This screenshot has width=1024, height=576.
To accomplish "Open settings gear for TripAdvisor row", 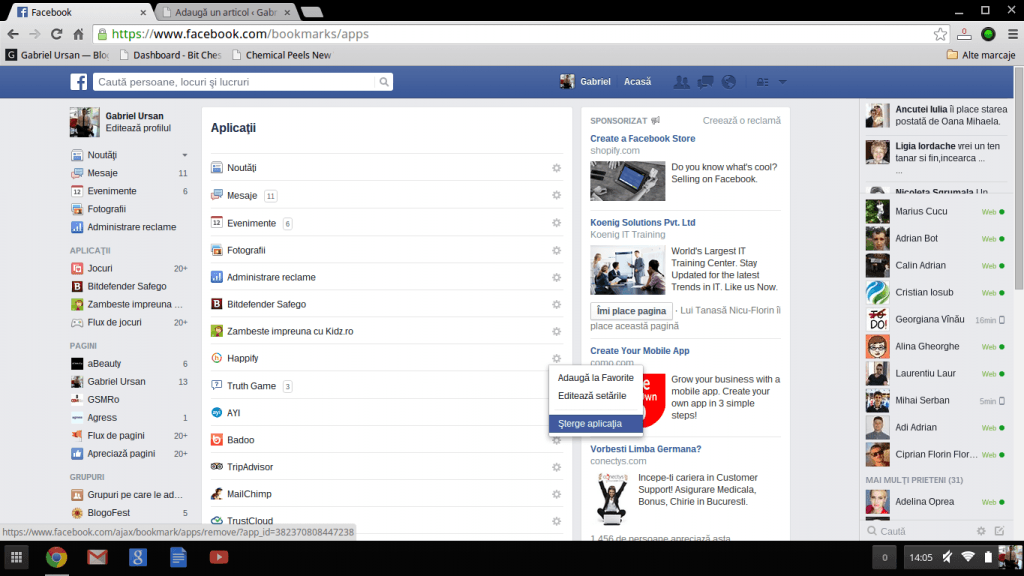I will click(556, 467).
